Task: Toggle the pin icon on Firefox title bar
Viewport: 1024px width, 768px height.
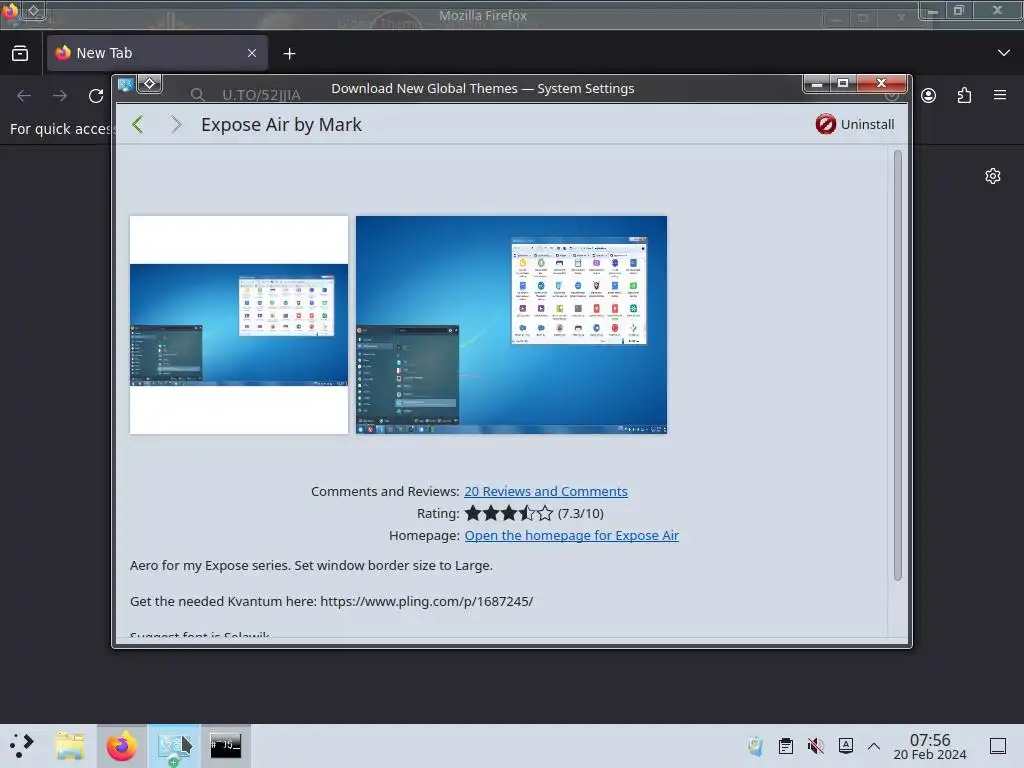Action: point(33,10)
